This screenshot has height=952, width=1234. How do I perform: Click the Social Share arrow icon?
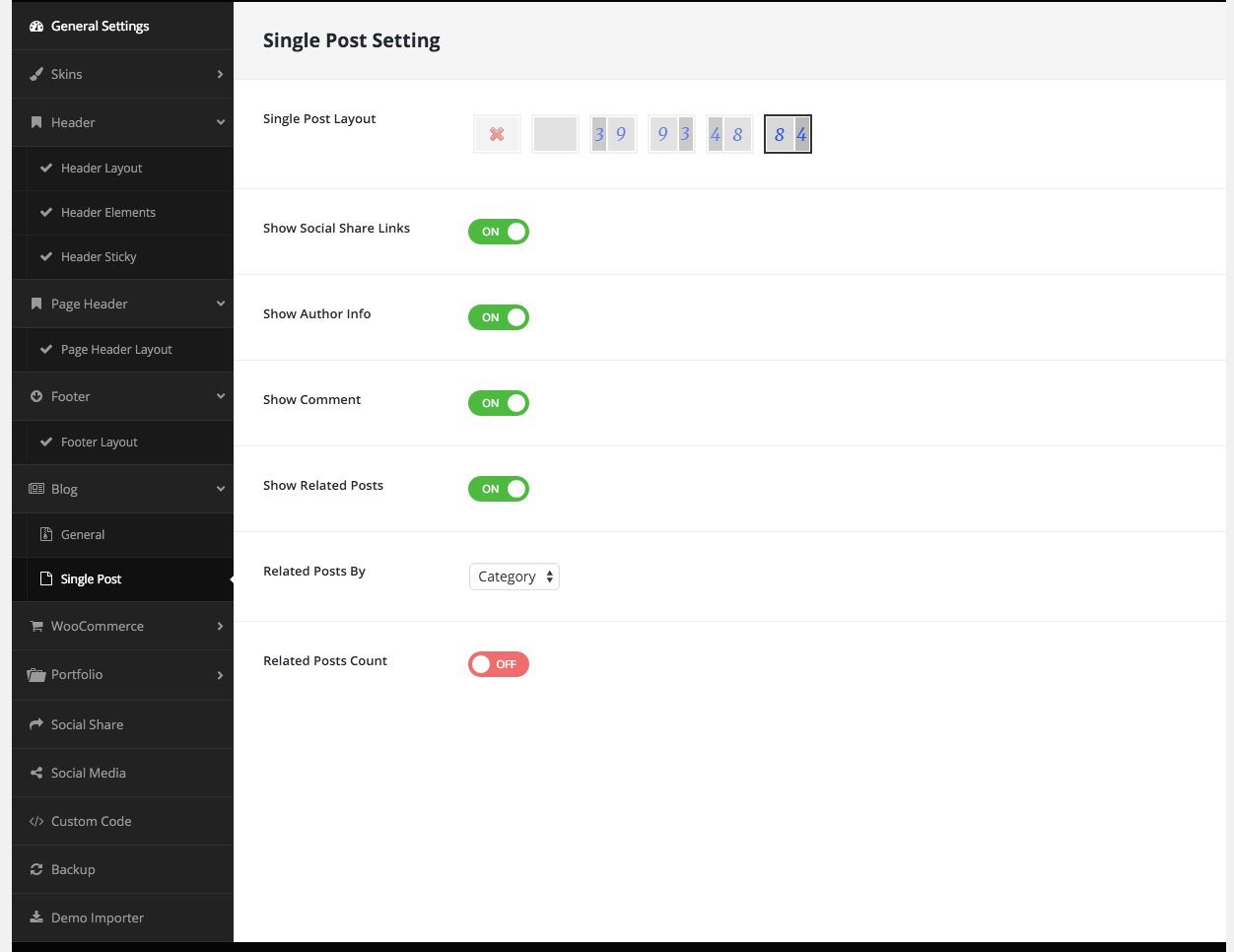coord(36,724)
